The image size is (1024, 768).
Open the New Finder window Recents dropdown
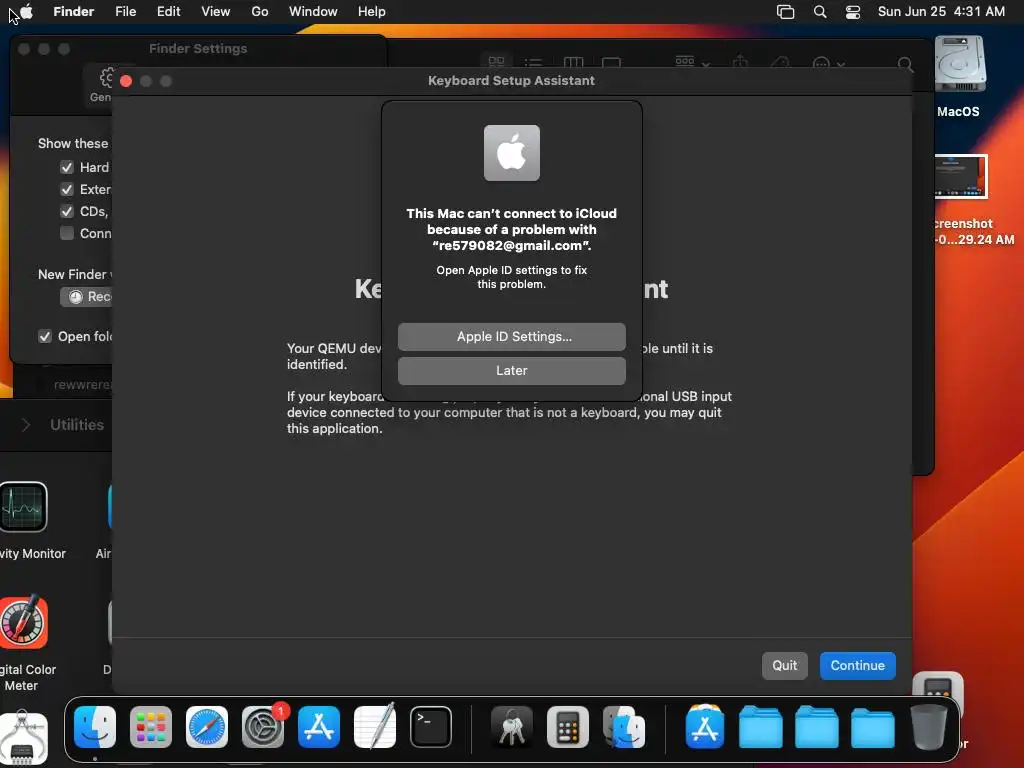click(x=86, y=296)
